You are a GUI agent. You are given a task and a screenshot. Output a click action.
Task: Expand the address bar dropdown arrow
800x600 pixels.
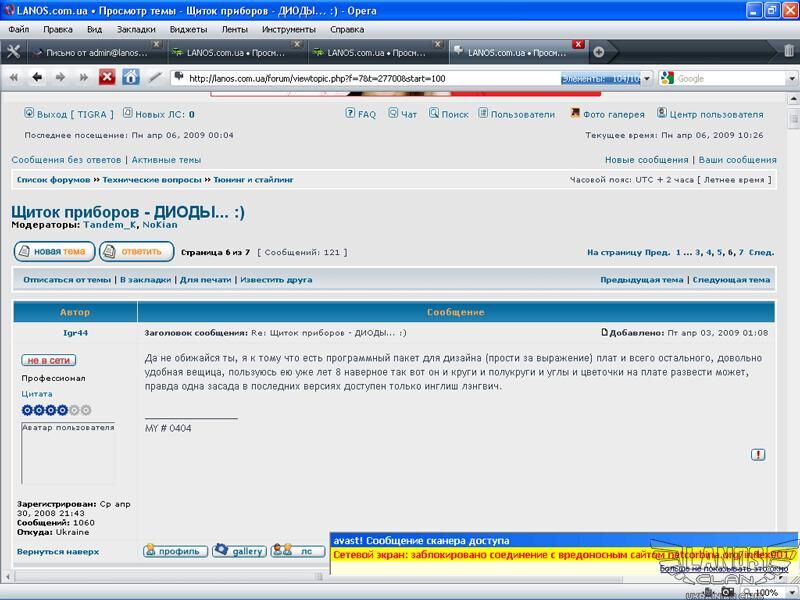point(647,78)
